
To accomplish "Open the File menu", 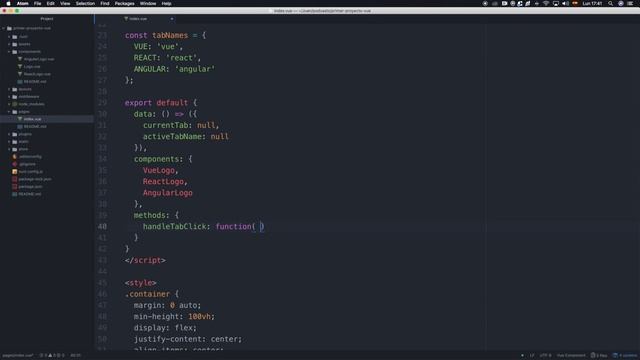I will pyautogui.click(x=38, y=3).
